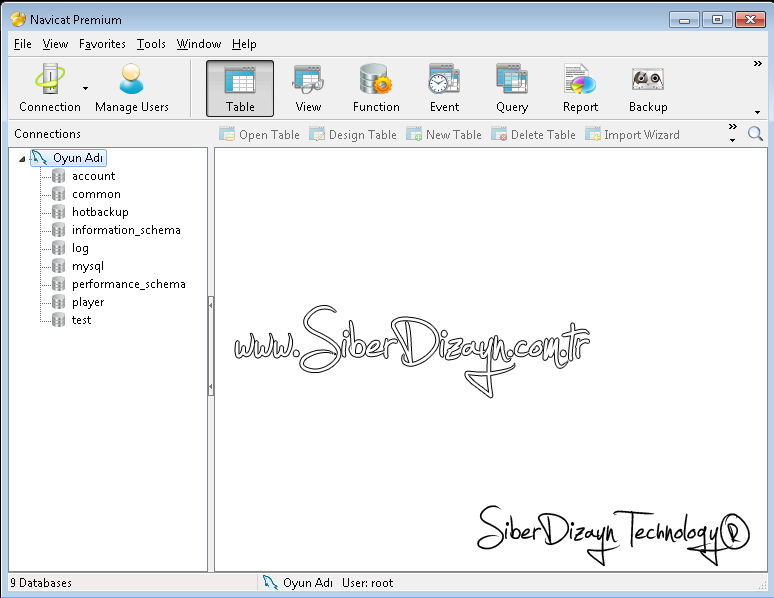Click the search magnifier icon
The width and height of the screenshot is (774, 598).
click(x=755, y=133)
